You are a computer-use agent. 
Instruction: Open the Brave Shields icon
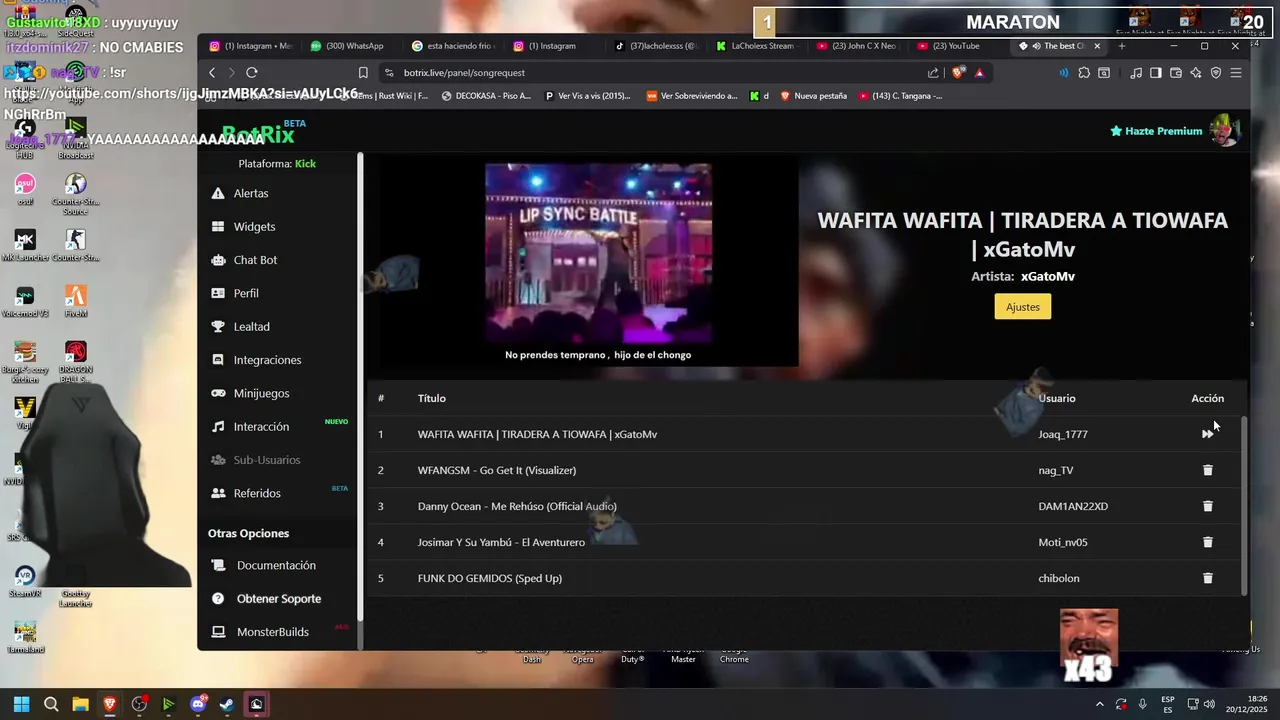point(959,72)
